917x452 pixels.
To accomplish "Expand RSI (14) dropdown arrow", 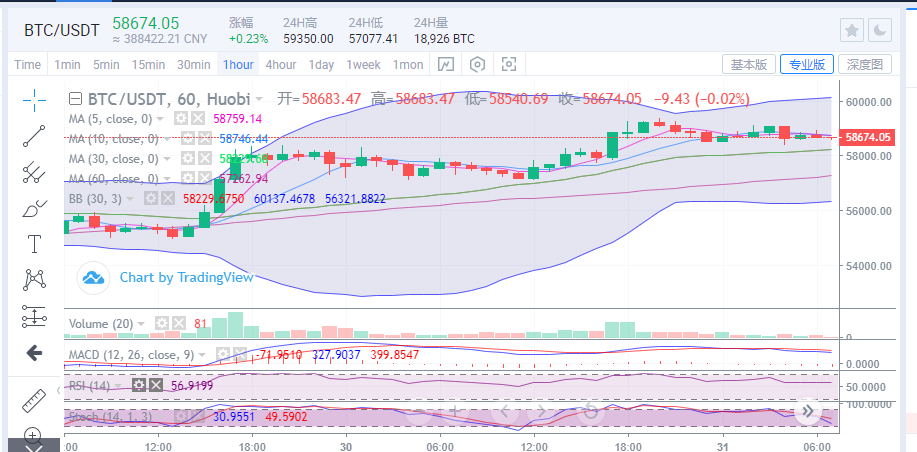I will pyautogui.click(x=119, y=385).
